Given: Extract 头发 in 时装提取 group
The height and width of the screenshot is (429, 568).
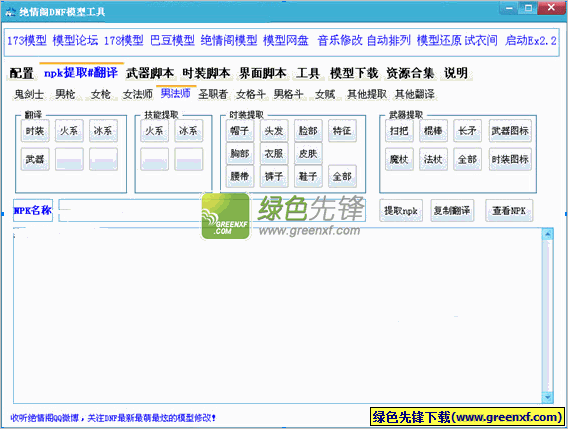Looking at the screenshot, I should click(x=273, y=131).
